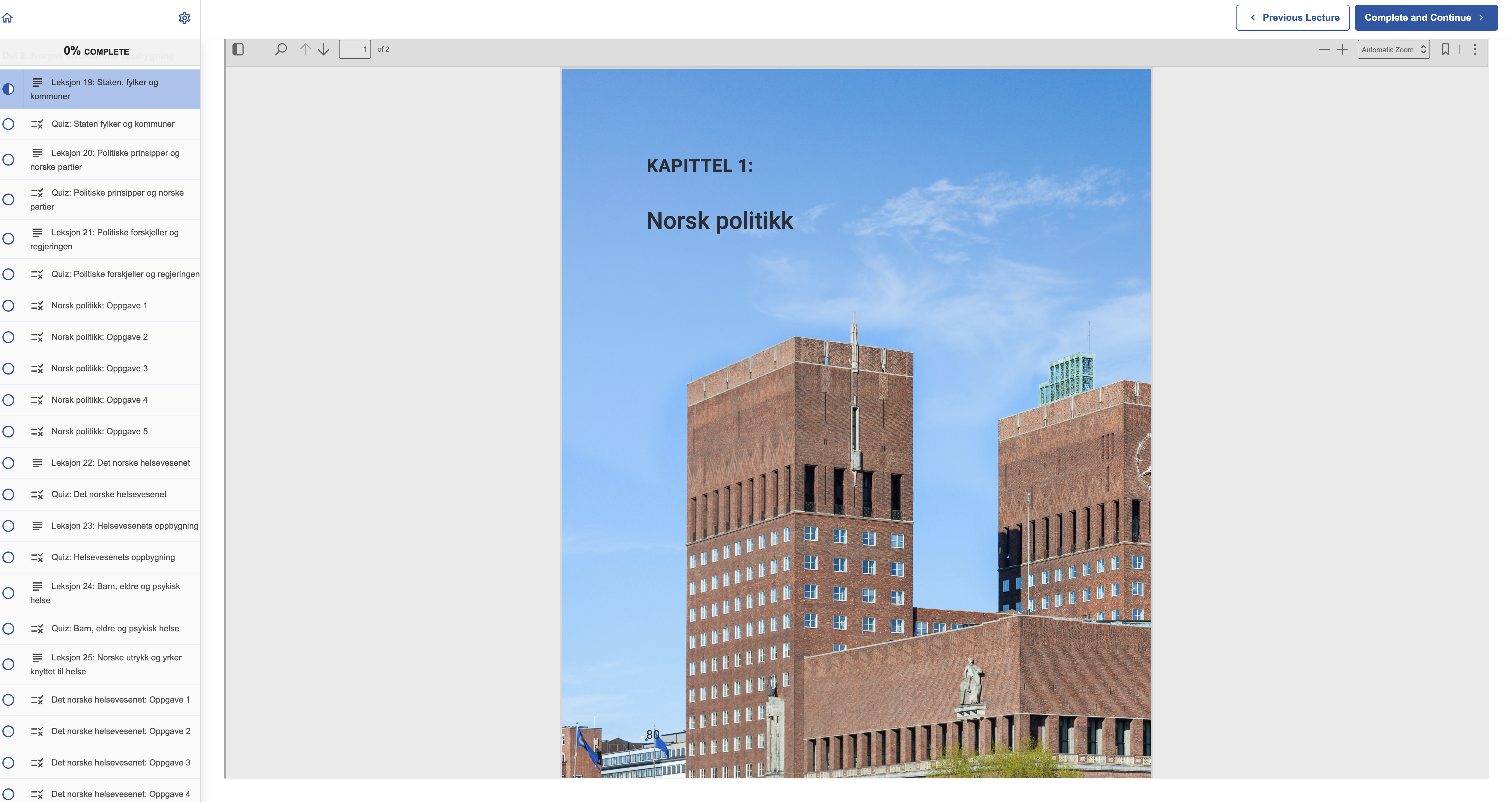The height and width of the screenshot is (802, 1512).
Task: Click the Previous Lecture button
Action: [x=1292, y=18]
